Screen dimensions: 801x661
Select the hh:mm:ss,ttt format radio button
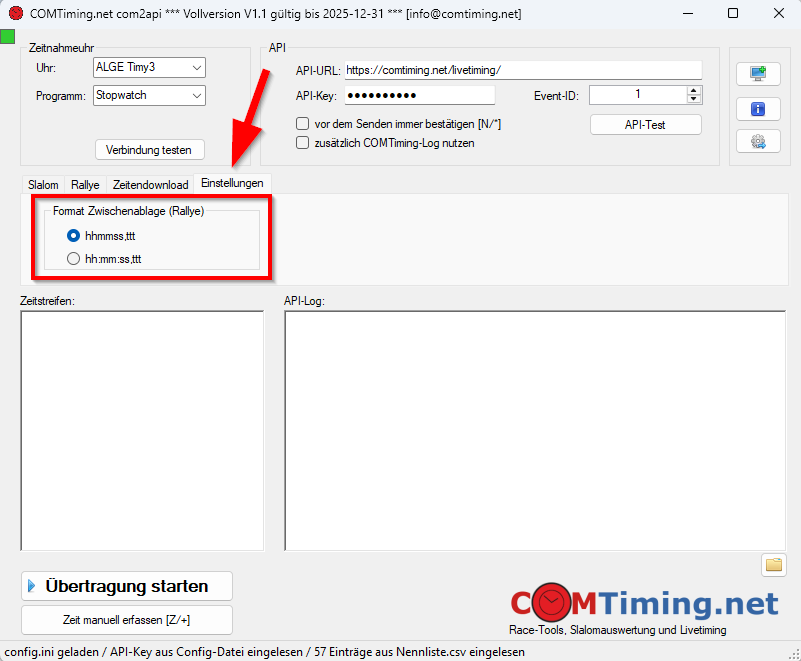73,258
